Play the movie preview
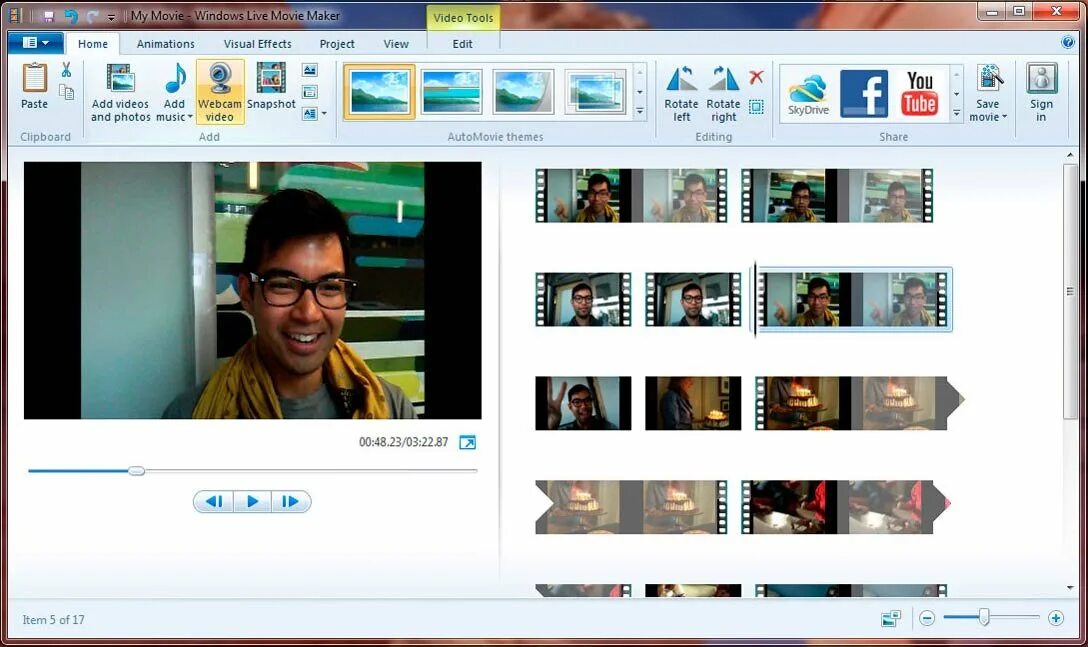This screenshot has width=1088, height=647. click(252, 501)
